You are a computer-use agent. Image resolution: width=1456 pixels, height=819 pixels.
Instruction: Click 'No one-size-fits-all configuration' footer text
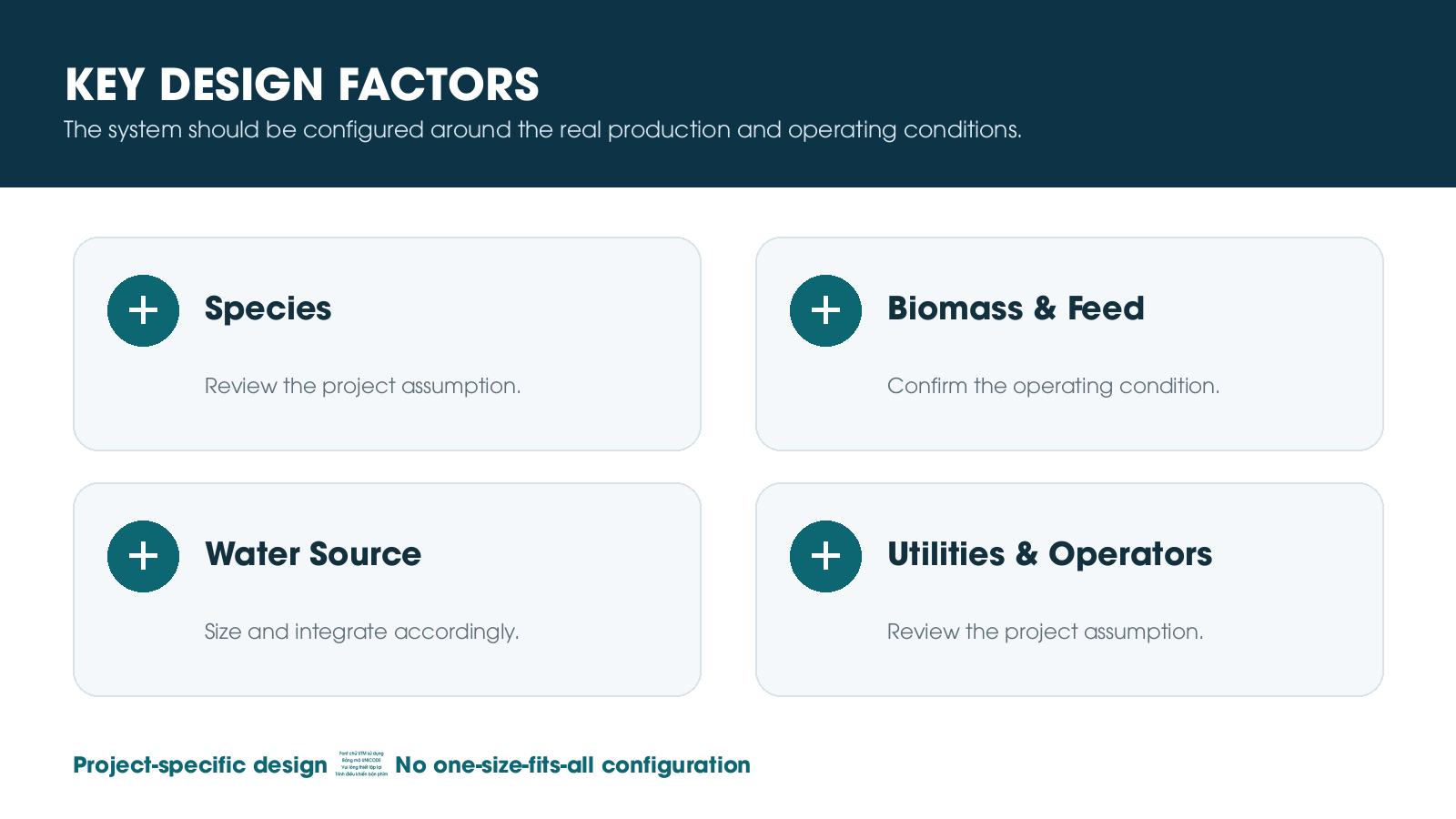coord(572,765)
